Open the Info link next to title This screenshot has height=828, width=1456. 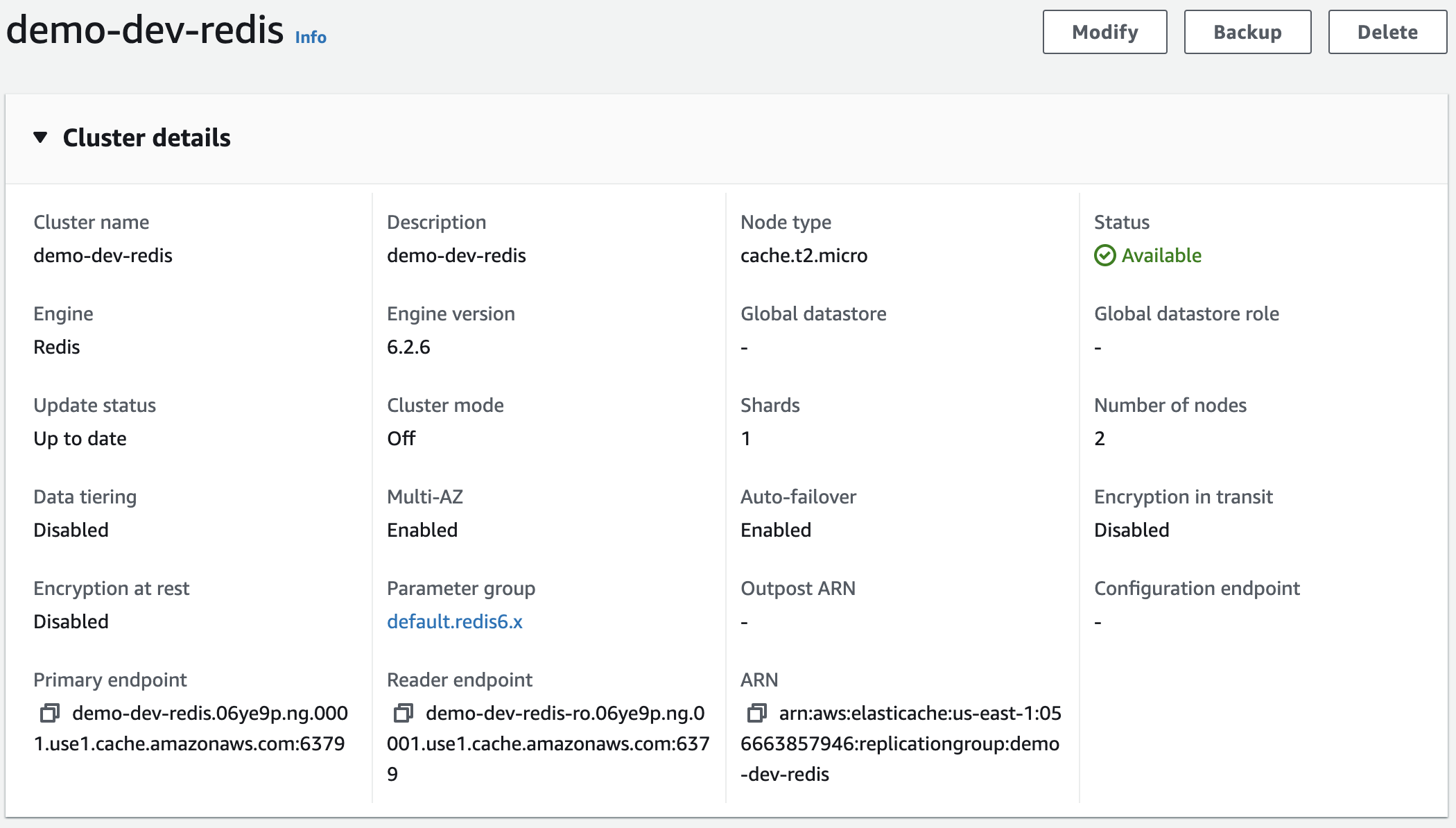click(x=311, y=37)
